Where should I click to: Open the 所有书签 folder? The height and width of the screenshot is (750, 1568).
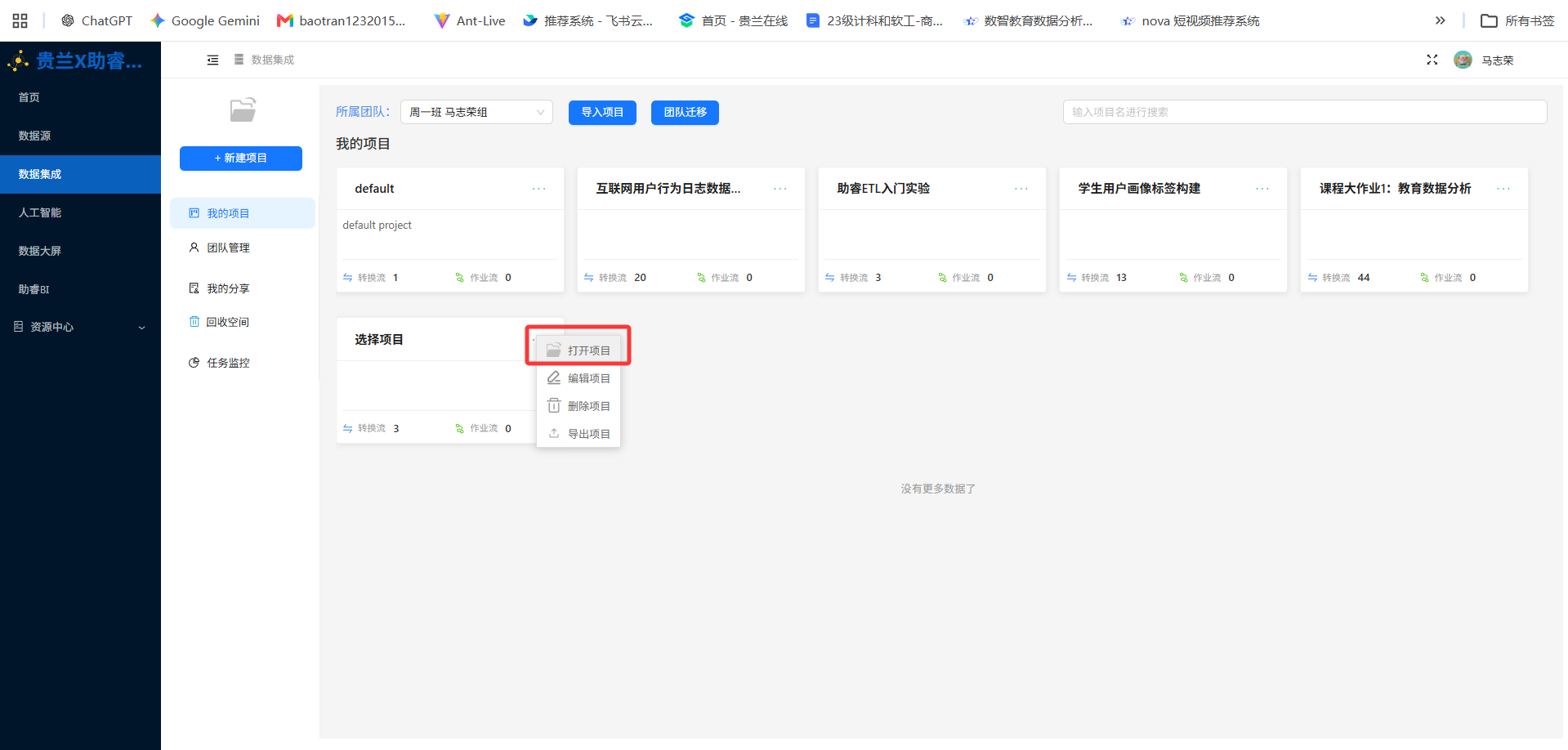pyautogui.click(x=1517, y=20)
